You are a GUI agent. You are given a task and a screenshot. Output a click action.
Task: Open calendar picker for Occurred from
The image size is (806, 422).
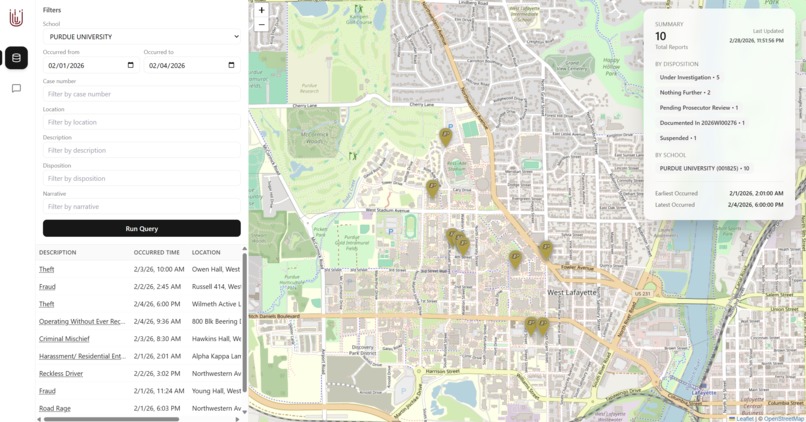(131, 65)
